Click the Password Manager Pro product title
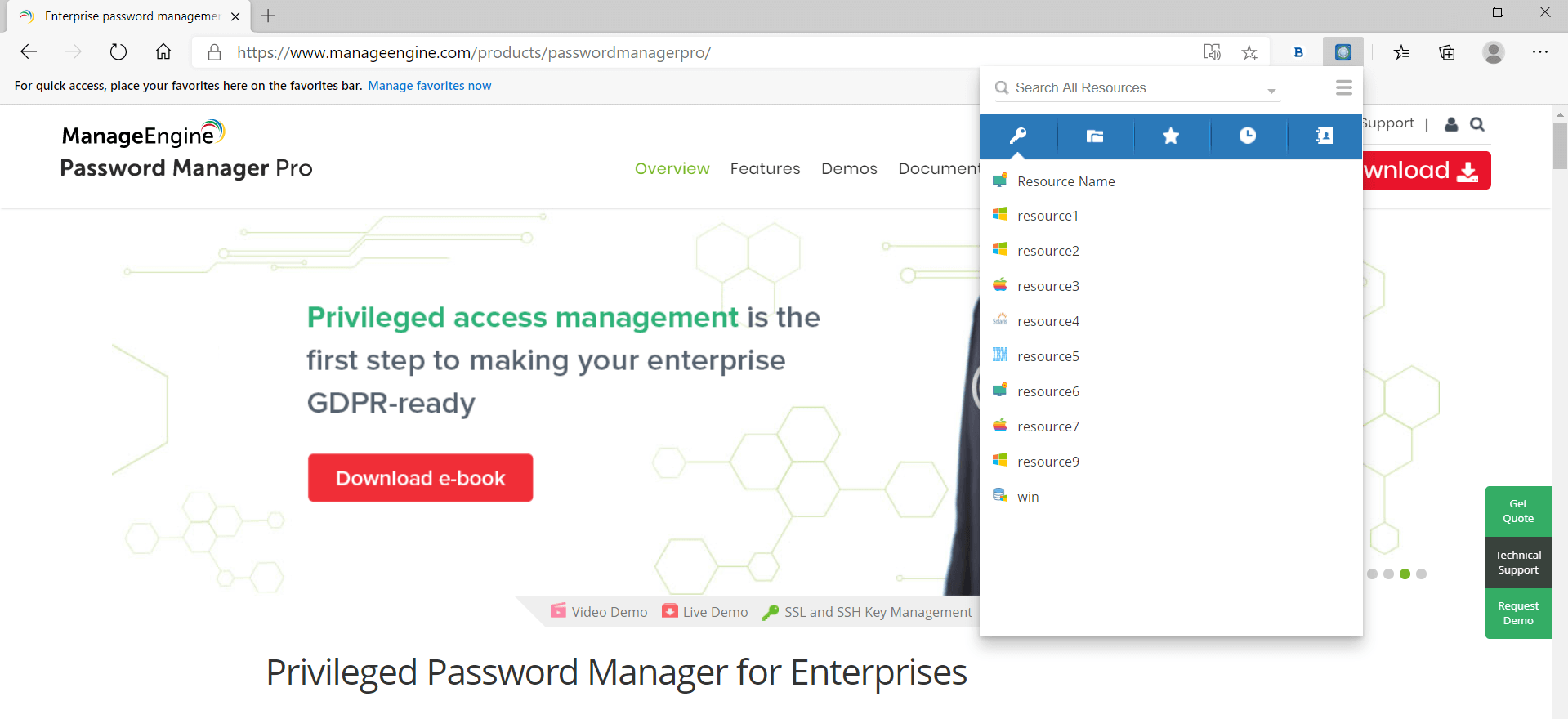 point(186,168)
